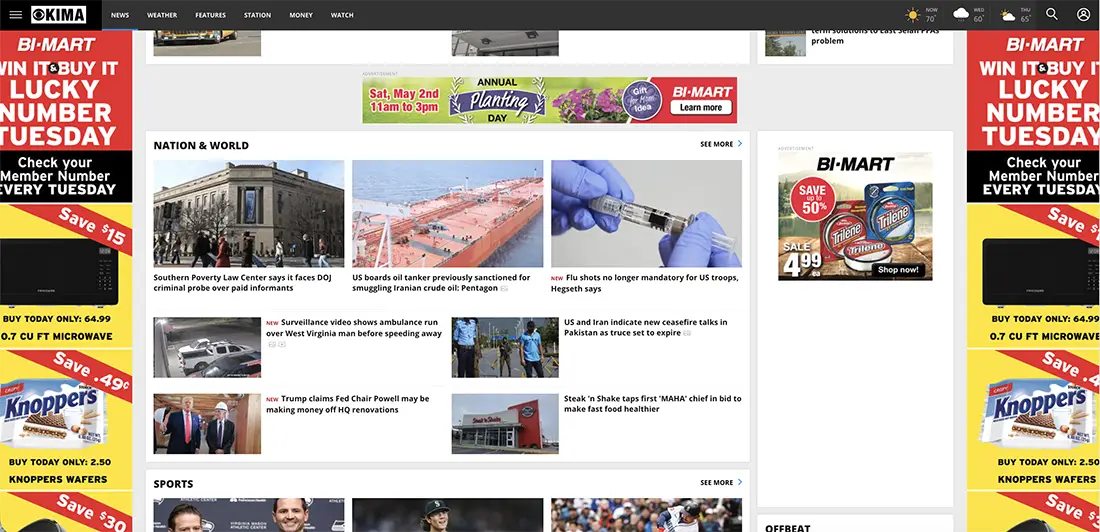Open Trump claims Fed Chair Powell story
This screenshot has width=1100, height=532.
[x=347, y=404]
